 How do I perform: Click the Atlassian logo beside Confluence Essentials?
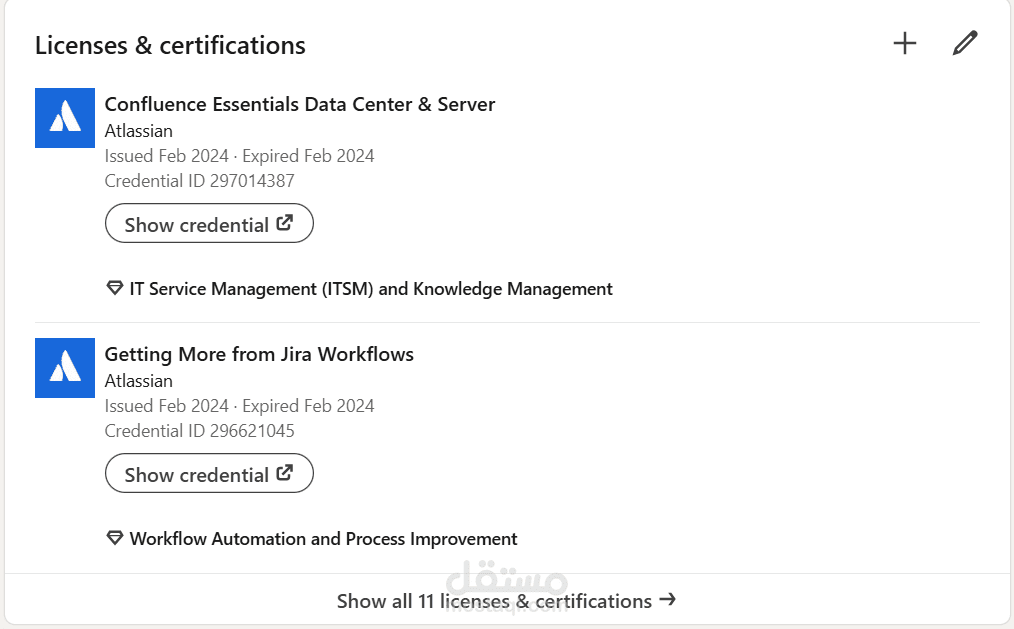(65, 118)
